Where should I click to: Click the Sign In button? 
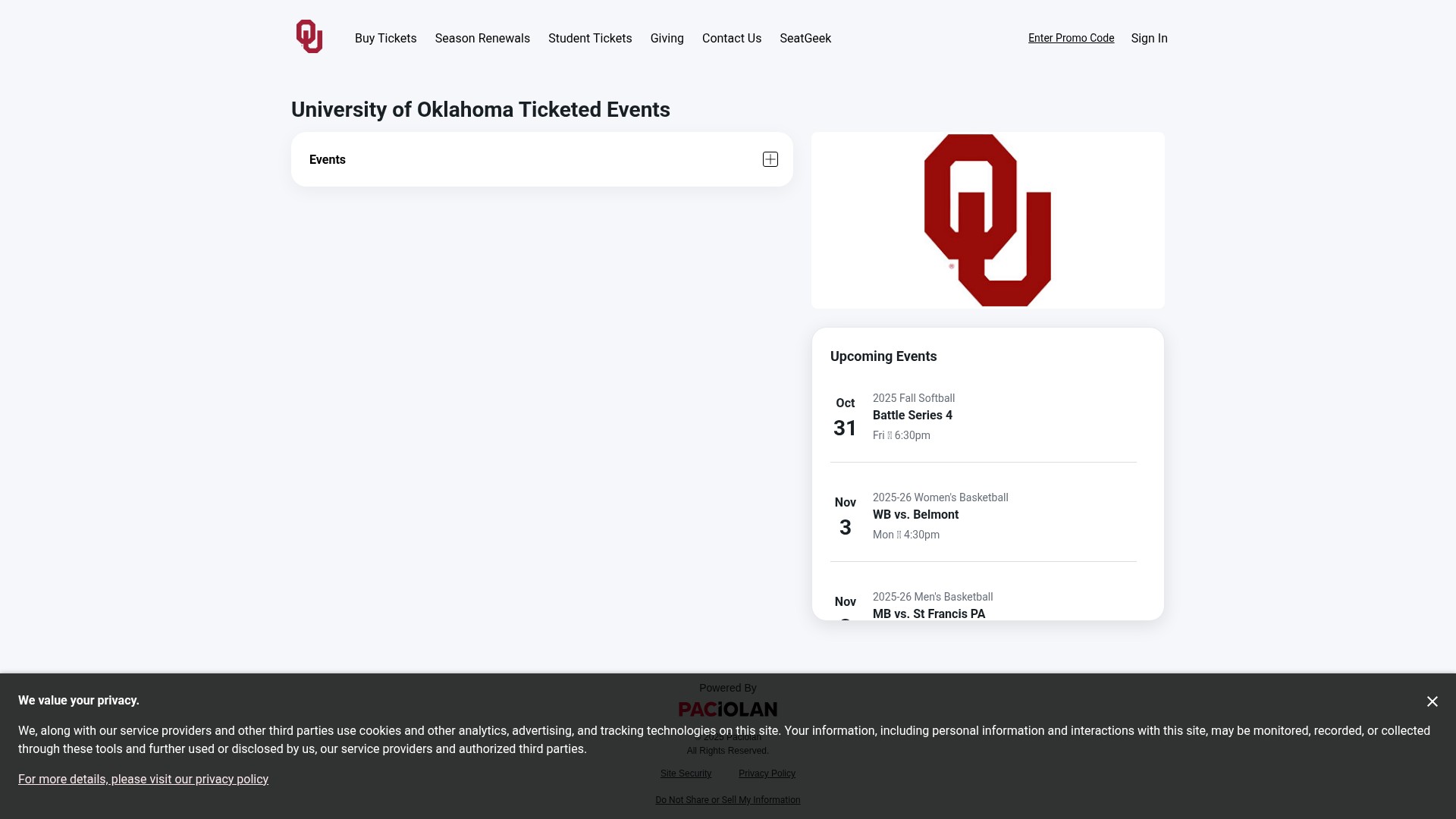click(x=1149, y=38)
